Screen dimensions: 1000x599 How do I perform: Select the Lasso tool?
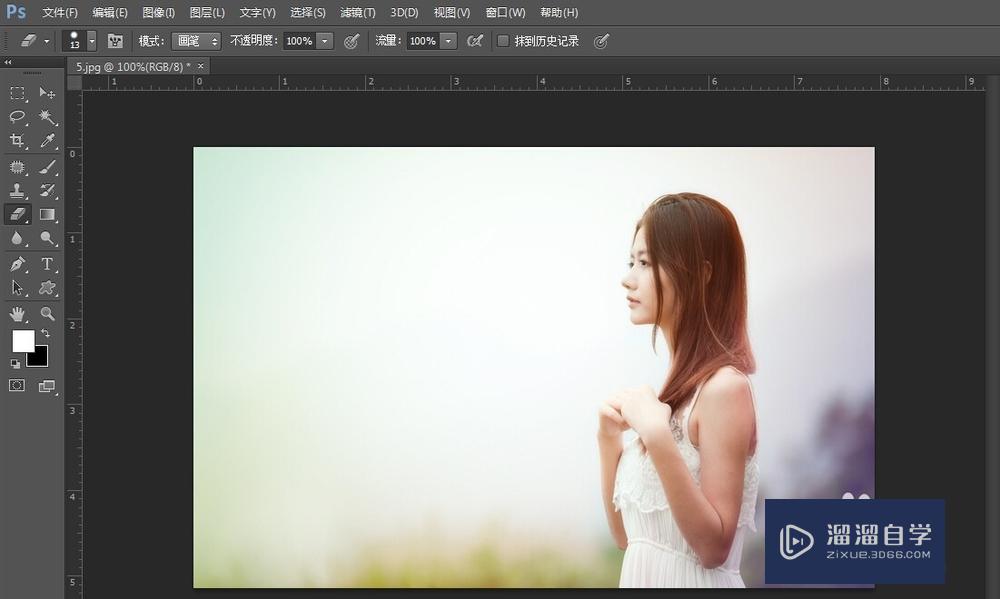point(17,117)
